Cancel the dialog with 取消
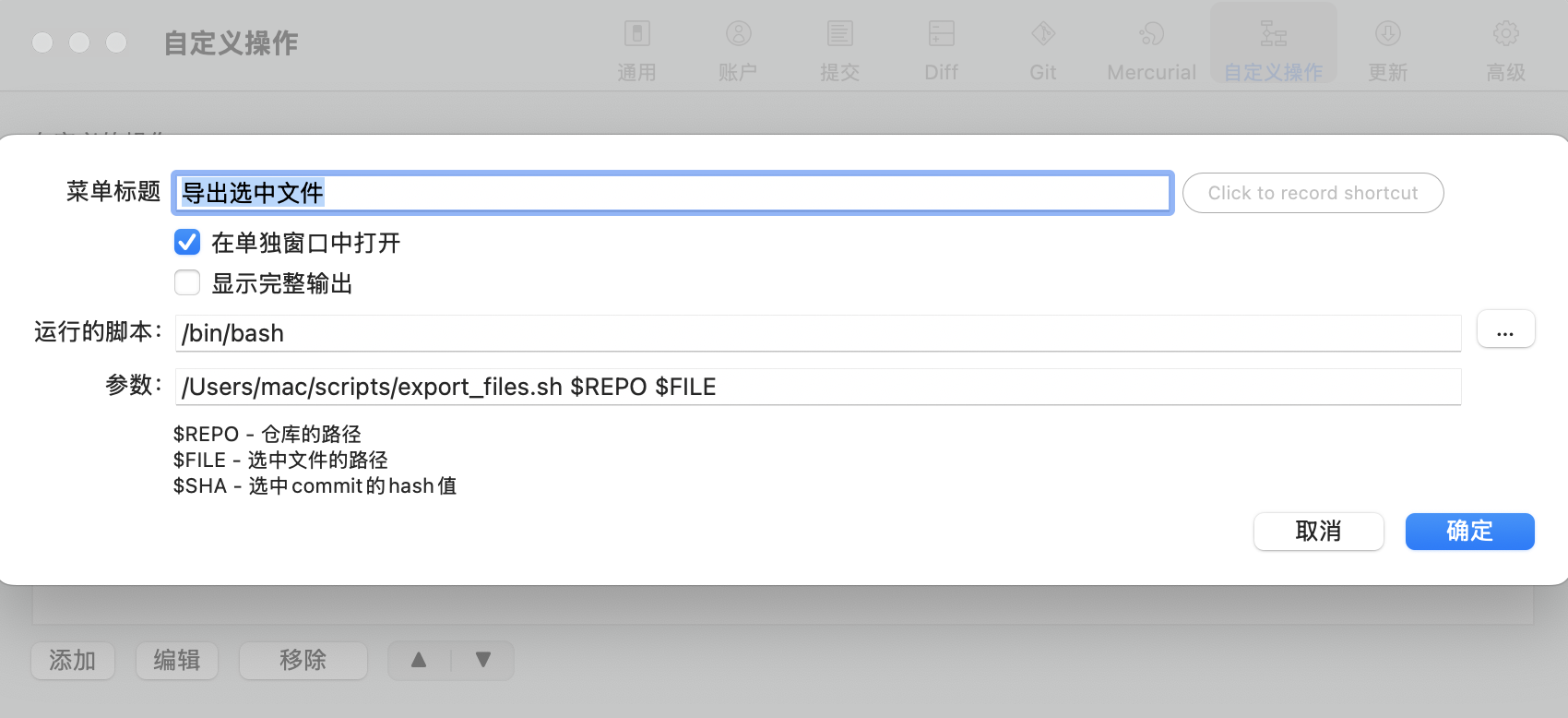Viewport: 1568px width, 718px height. 1318,532
